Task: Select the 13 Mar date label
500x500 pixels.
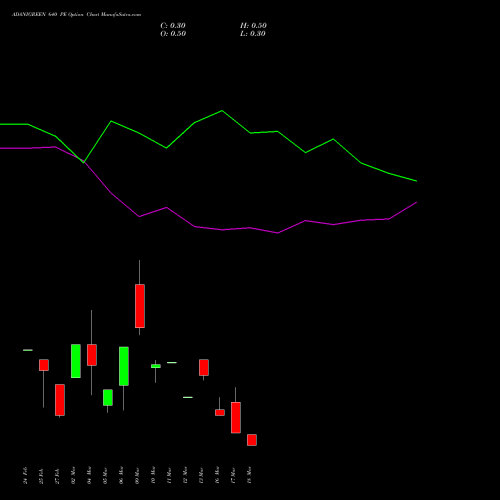Action: coord(202,475)
